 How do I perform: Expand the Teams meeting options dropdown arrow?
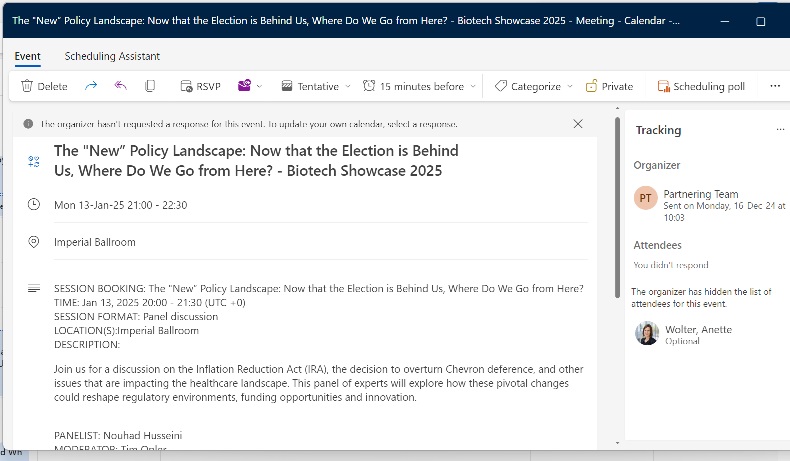click(260, 86)
